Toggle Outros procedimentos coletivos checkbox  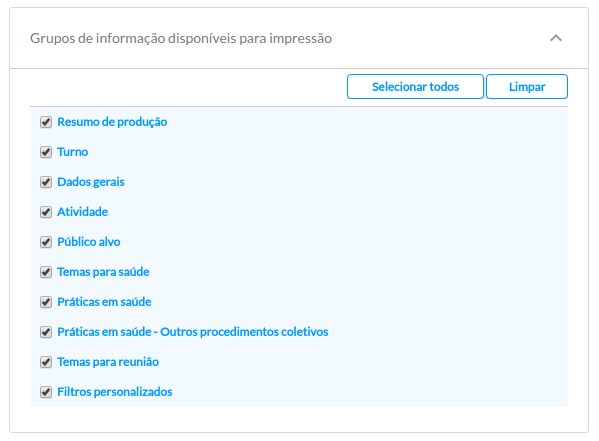click(46, 332)
